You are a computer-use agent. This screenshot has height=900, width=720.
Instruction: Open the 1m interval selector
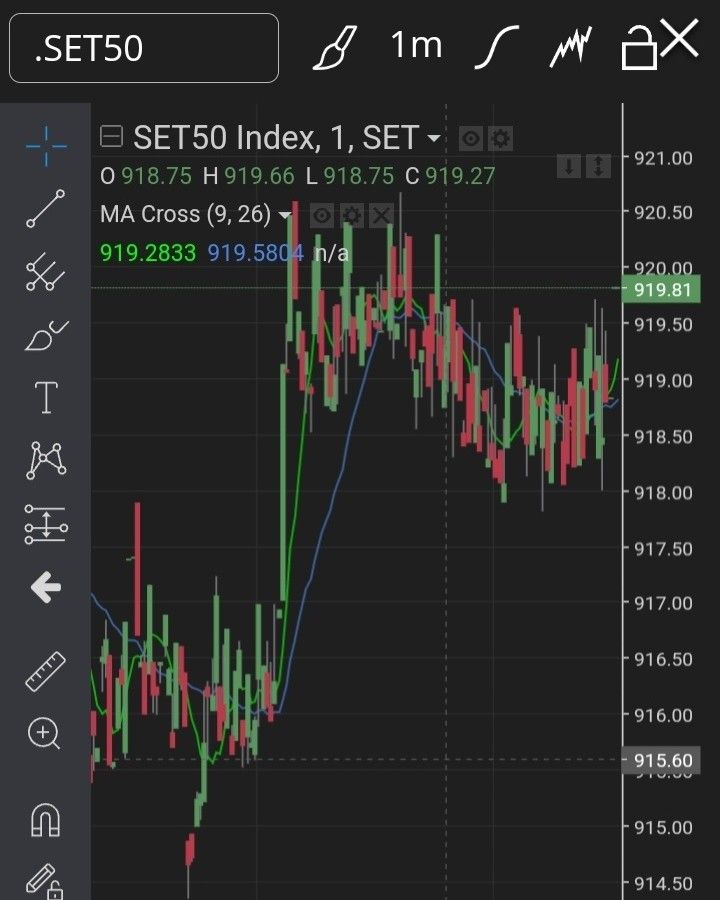[416, 46]
